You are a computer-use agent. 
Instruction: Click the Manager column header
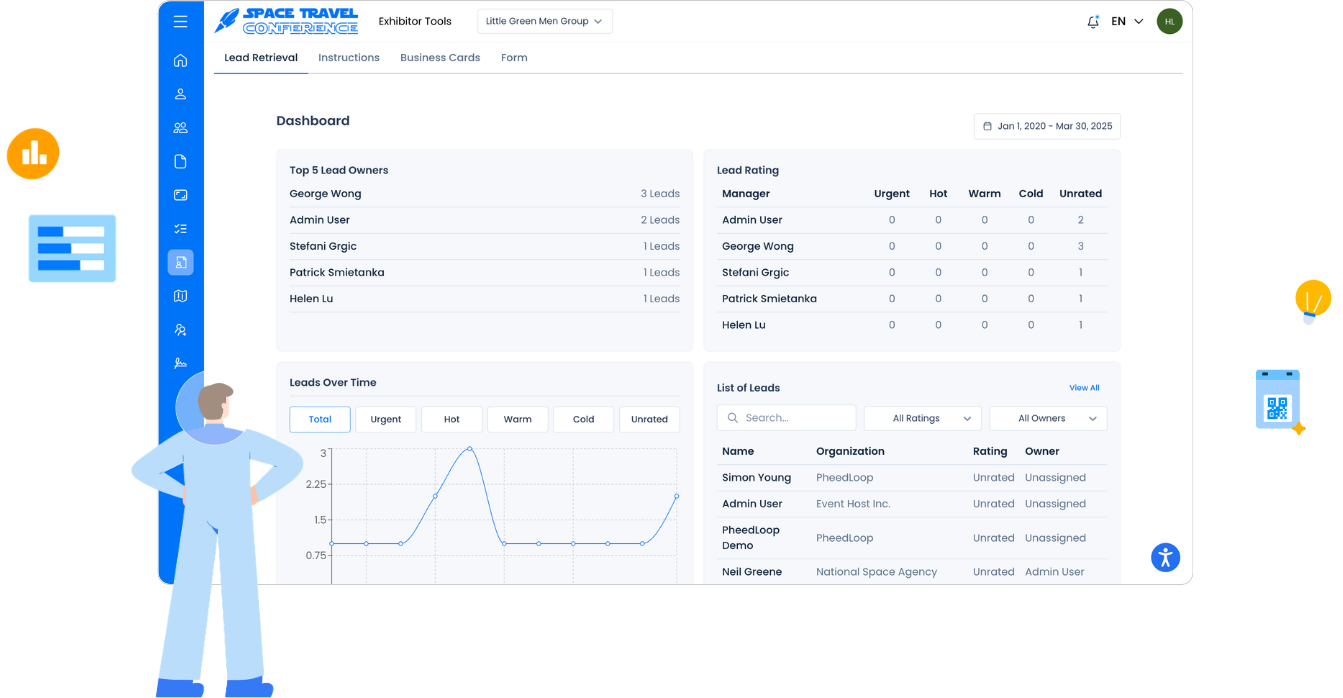coord(746,194)
